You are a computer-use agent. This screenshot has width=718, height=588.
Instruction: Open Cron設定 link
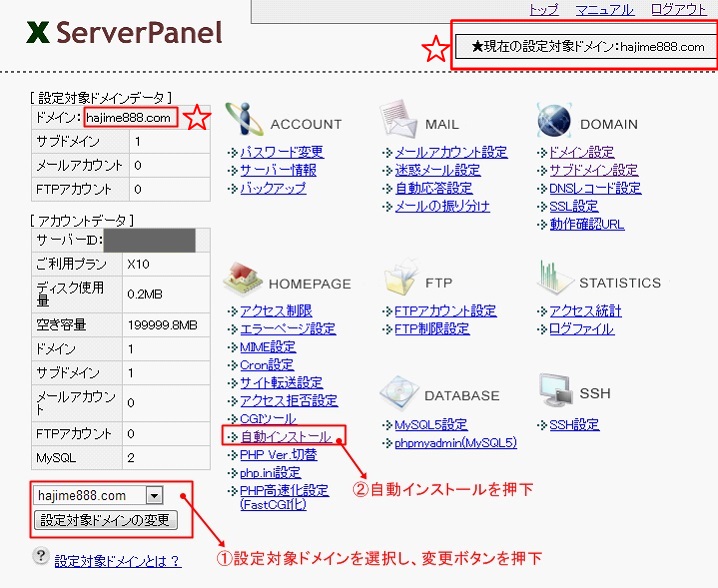[x=267, y=365]
